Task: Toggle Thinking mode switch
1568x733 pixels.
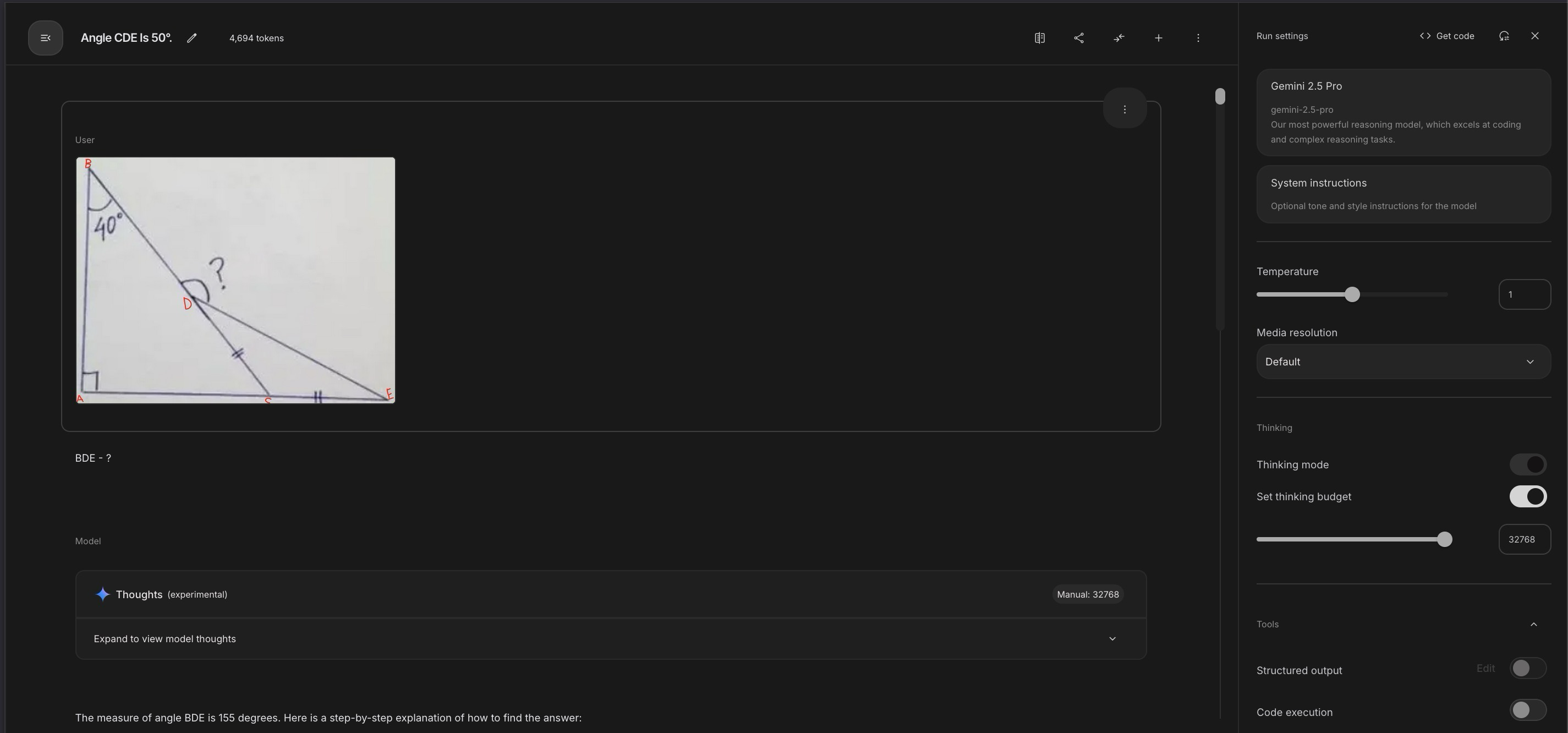Action: coord(1527,464)
